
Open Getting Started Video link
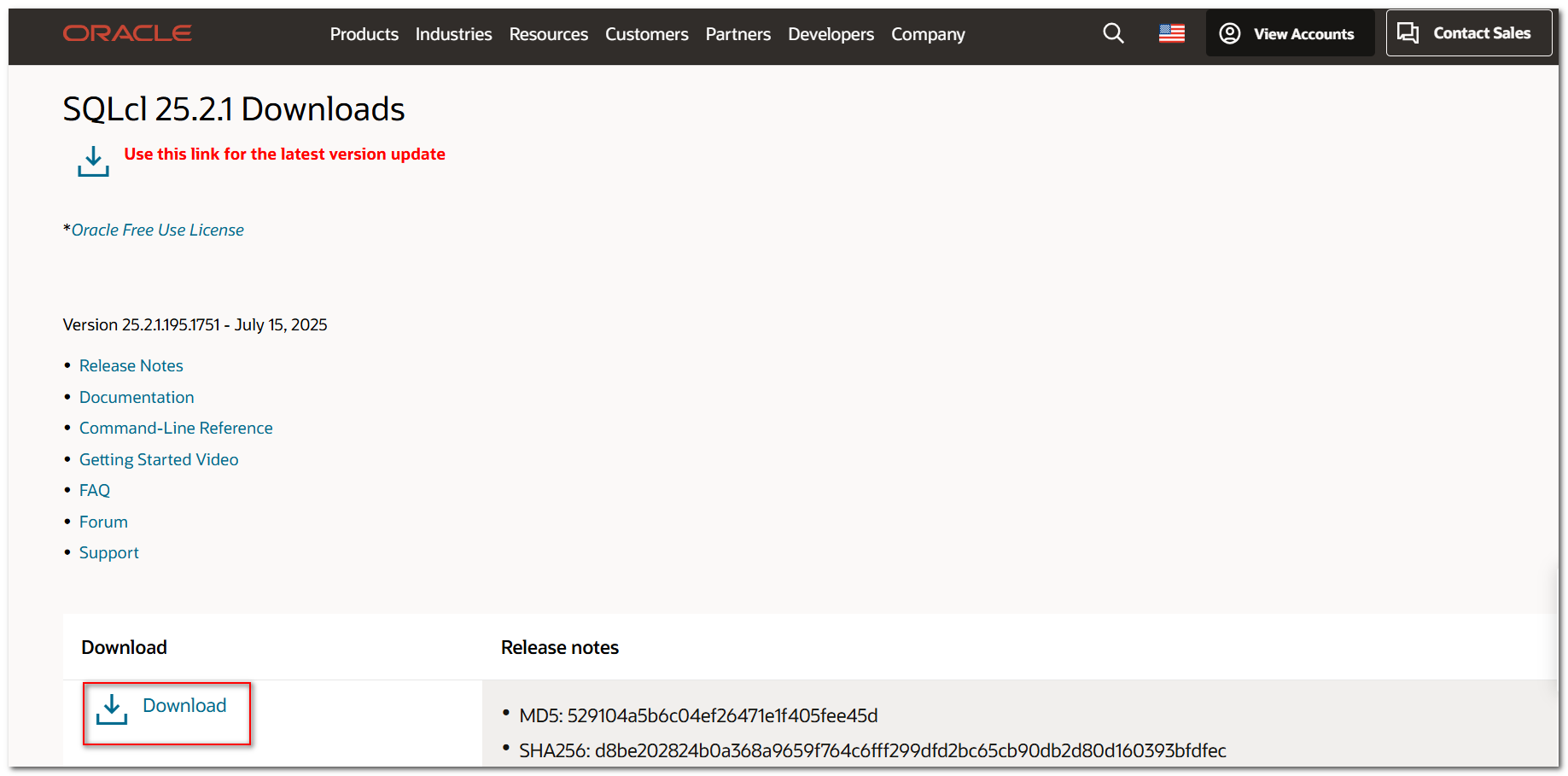[x=159, y=459]
